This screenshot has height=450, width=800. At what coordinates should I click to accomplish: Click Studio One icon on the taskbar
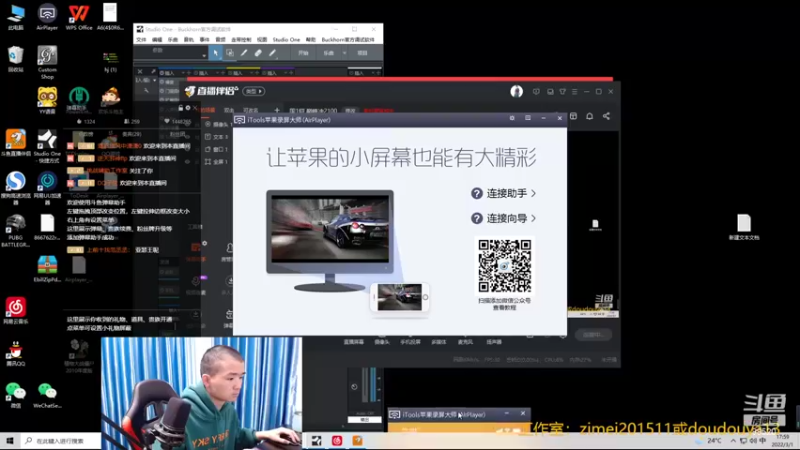tap(316, 441)
